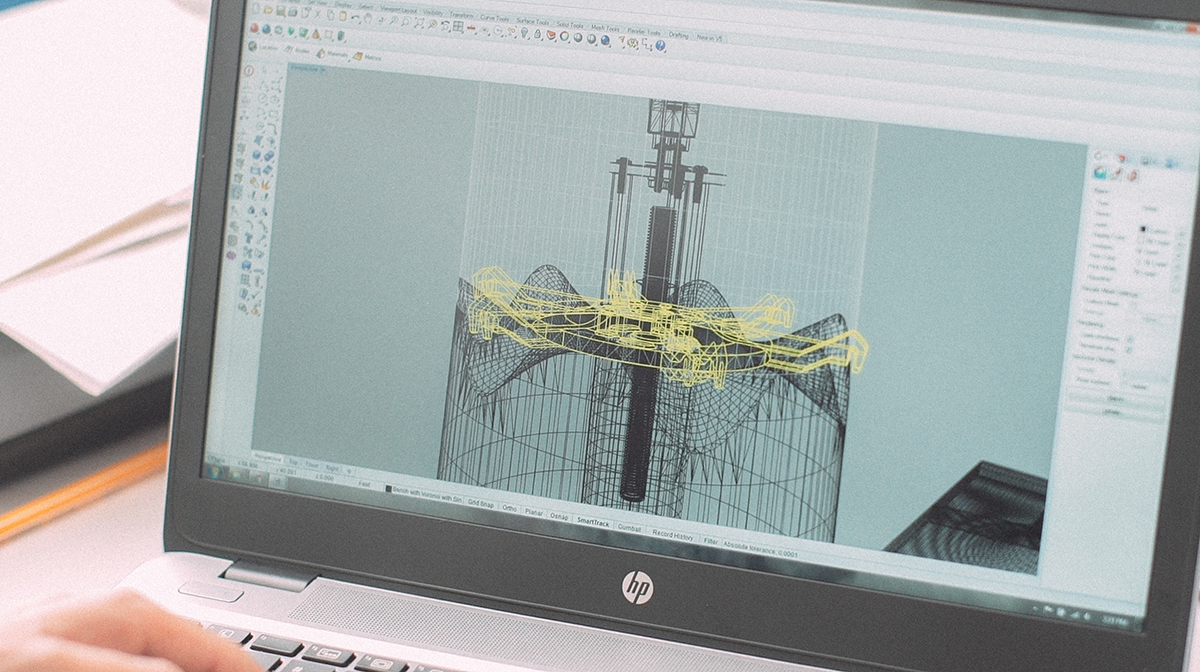Click the Object Properties color wheel icon
This screenshot has height=672, width=1200.
click(x=564, y=37)
